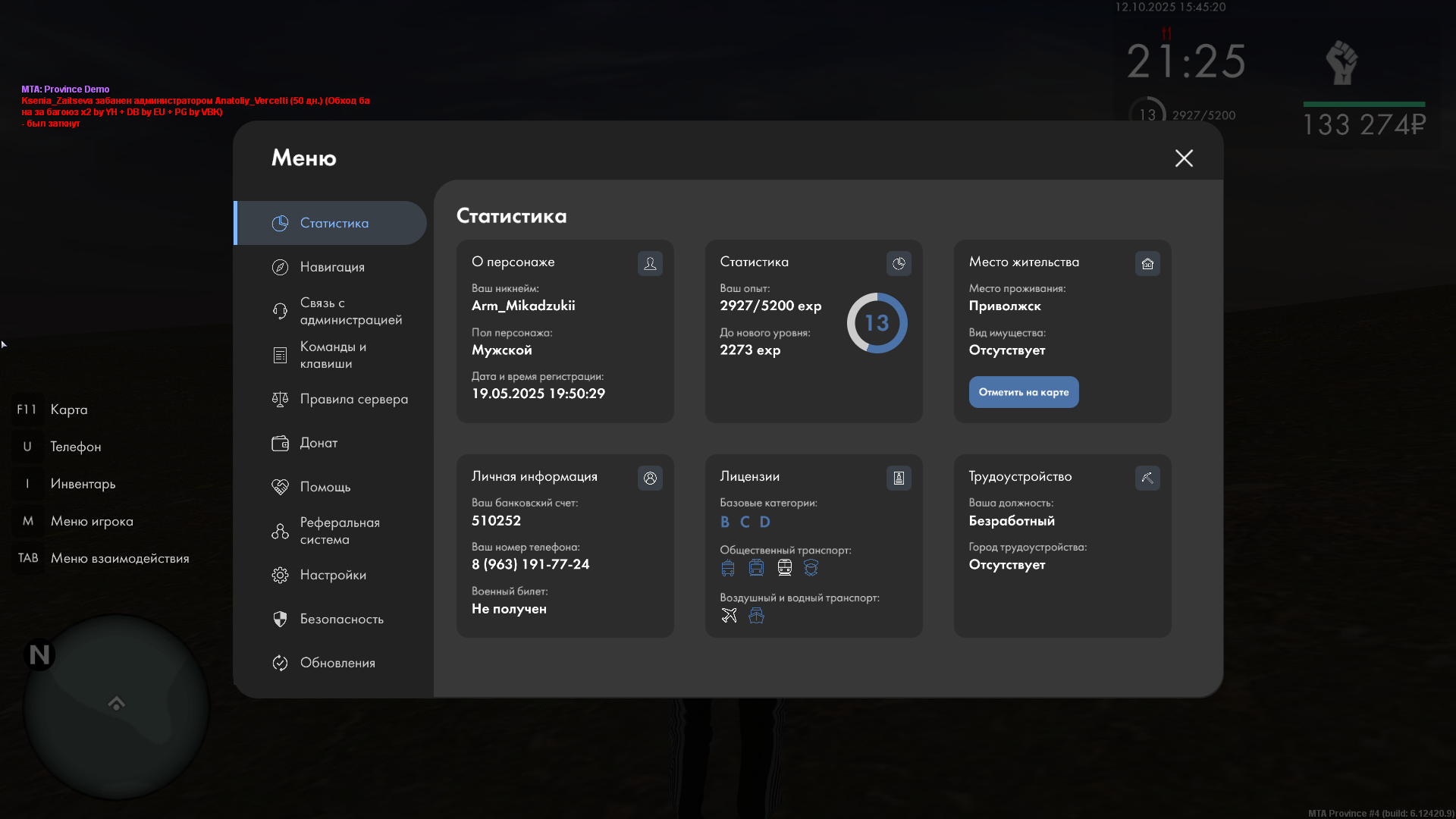Go to Правила сервера section
The image size is (1456, 819).
pyautogui.click(x=353, y=399)
